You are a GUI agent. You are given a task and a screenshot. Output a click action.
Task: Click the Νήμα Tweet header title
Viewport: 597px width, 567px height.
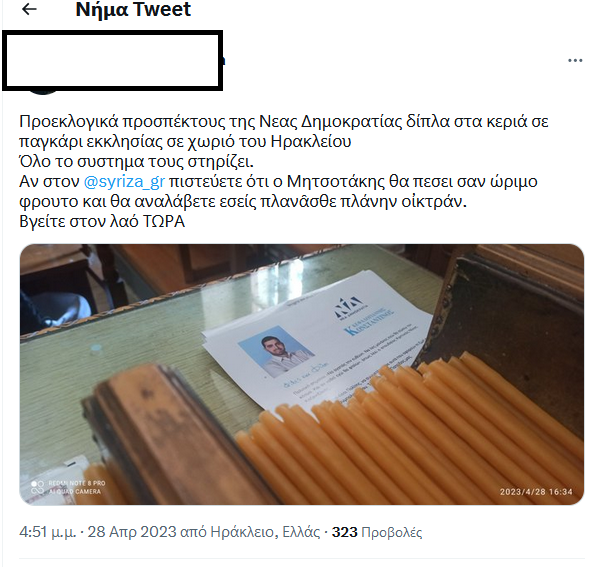pos(133,9)
